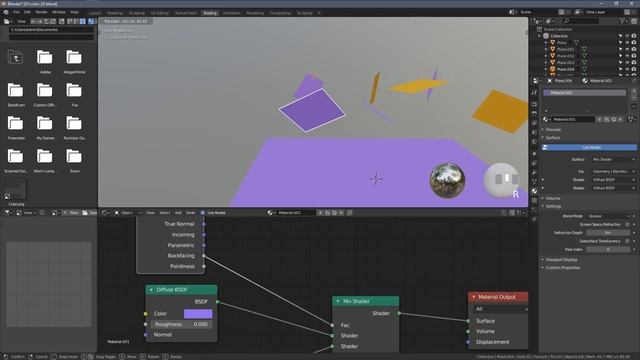Open the Render menu
640x360 pixels.
(x=41, y=12)
